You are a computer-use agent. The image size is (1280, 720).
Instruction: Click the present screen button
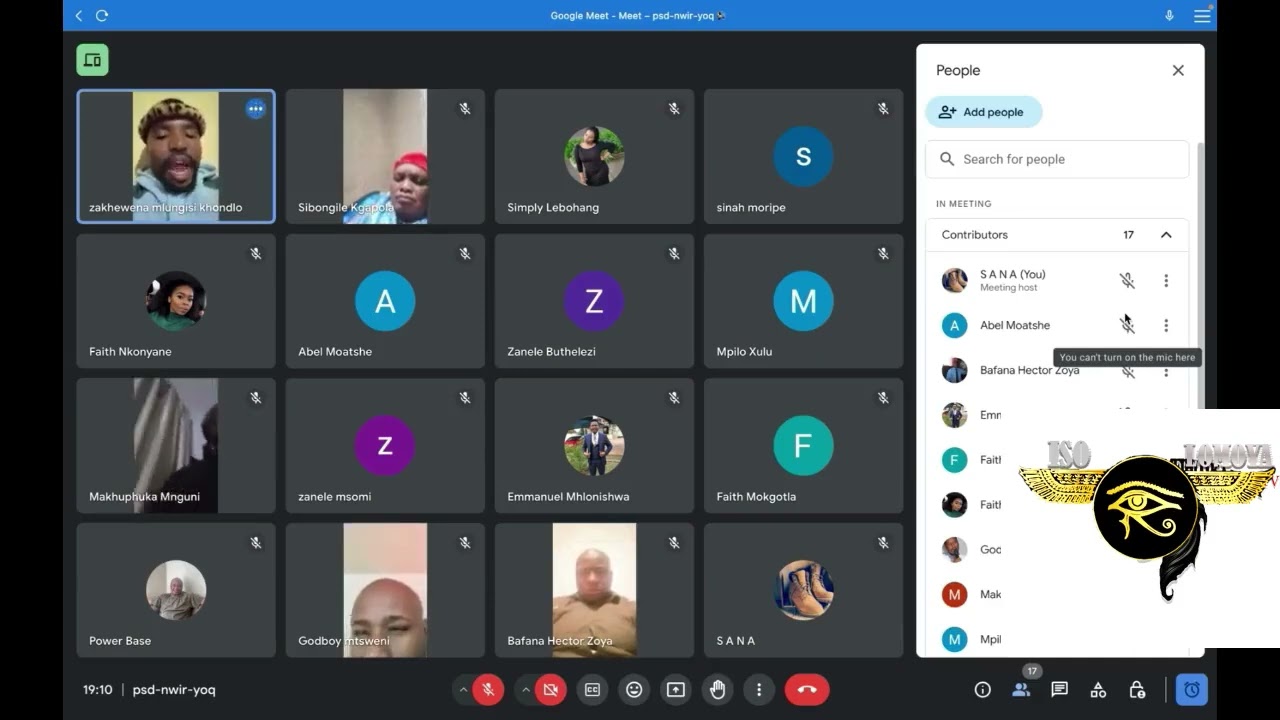point(676,689)
